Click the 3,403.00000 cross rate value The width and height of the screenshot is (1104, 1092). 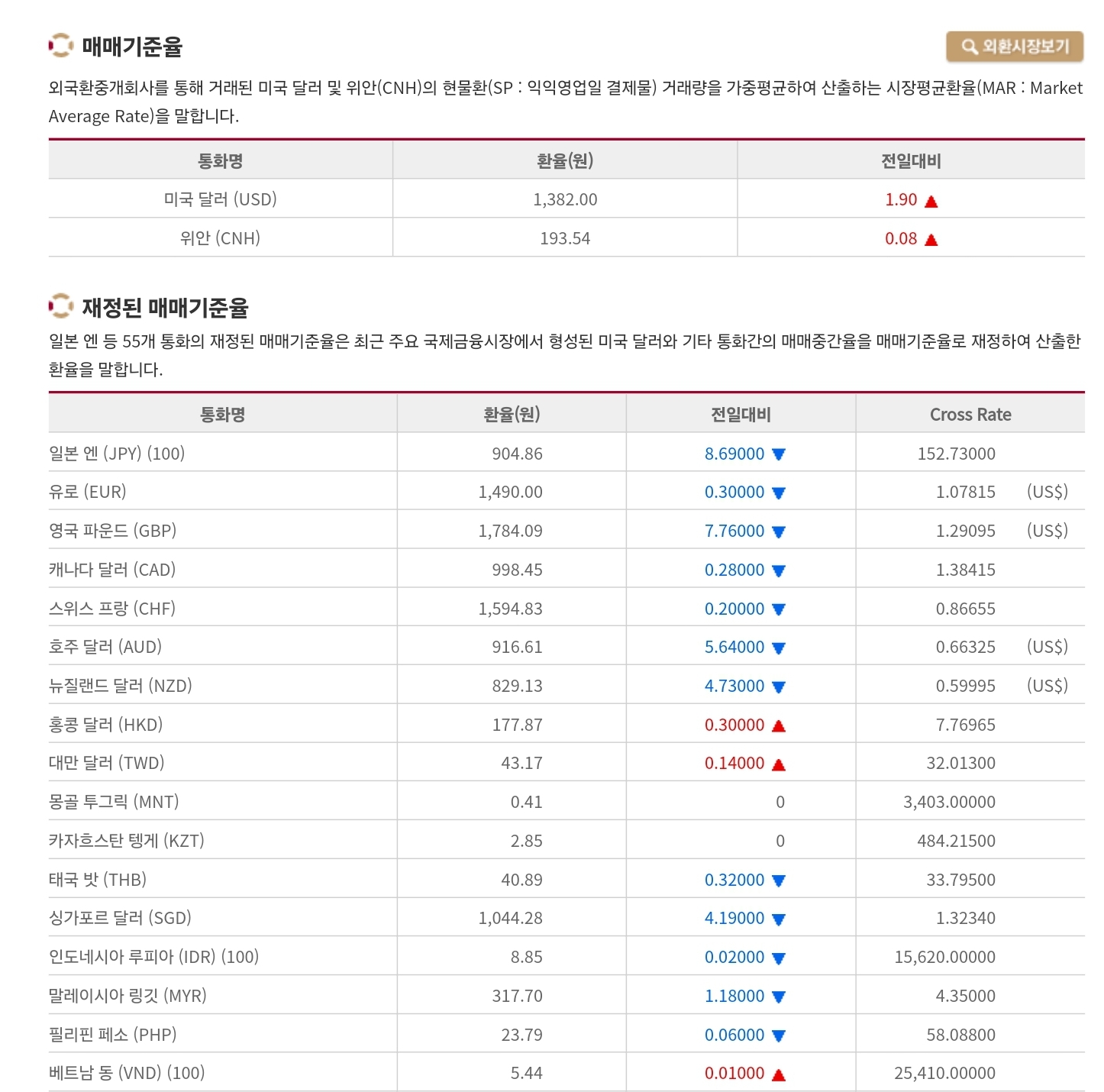(949, 802)
